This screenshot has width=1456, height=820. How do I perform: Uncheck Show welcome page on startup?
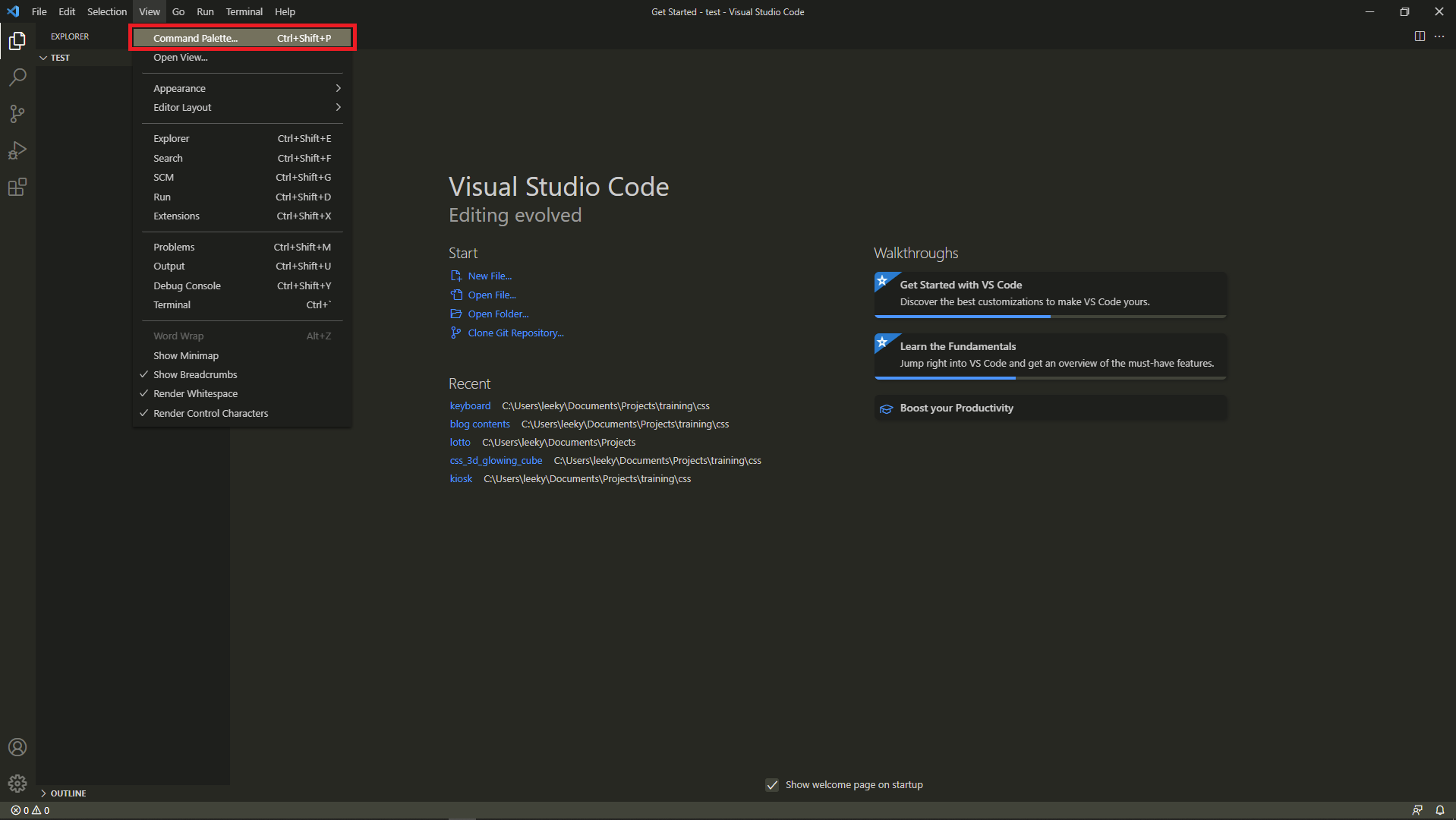(772, 785)
